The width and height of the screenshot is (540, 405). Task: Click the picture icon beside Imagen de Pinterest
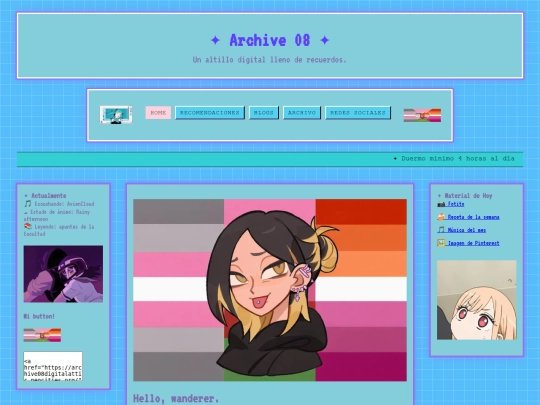[x=441, y=243]
